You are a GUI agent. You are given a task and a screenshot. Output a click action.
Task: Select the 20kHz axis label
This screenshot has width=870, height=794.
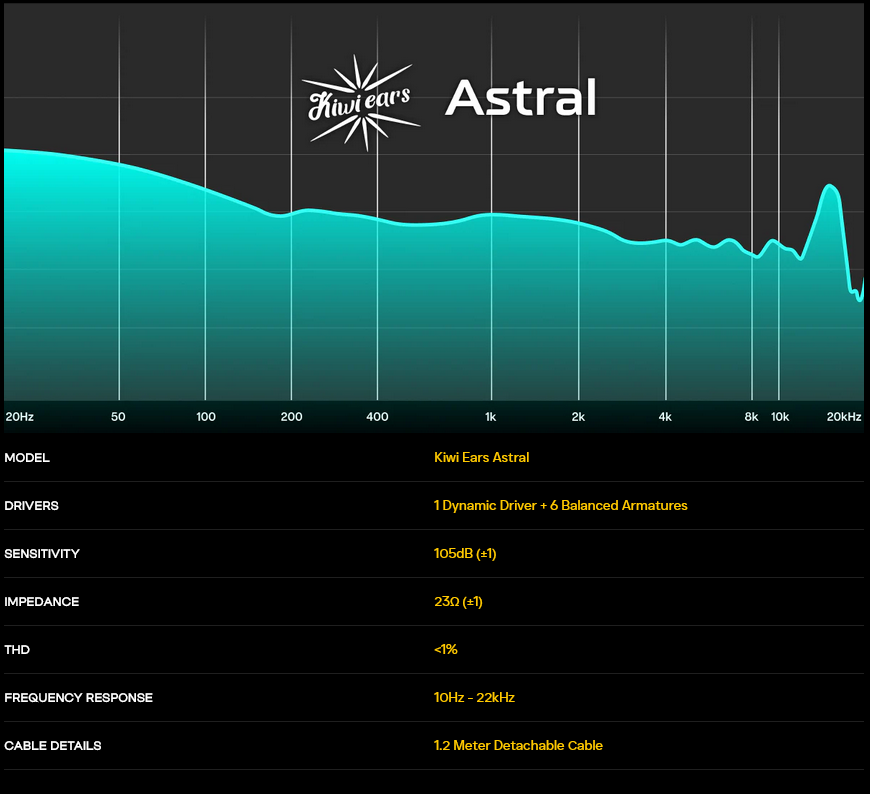843,417
